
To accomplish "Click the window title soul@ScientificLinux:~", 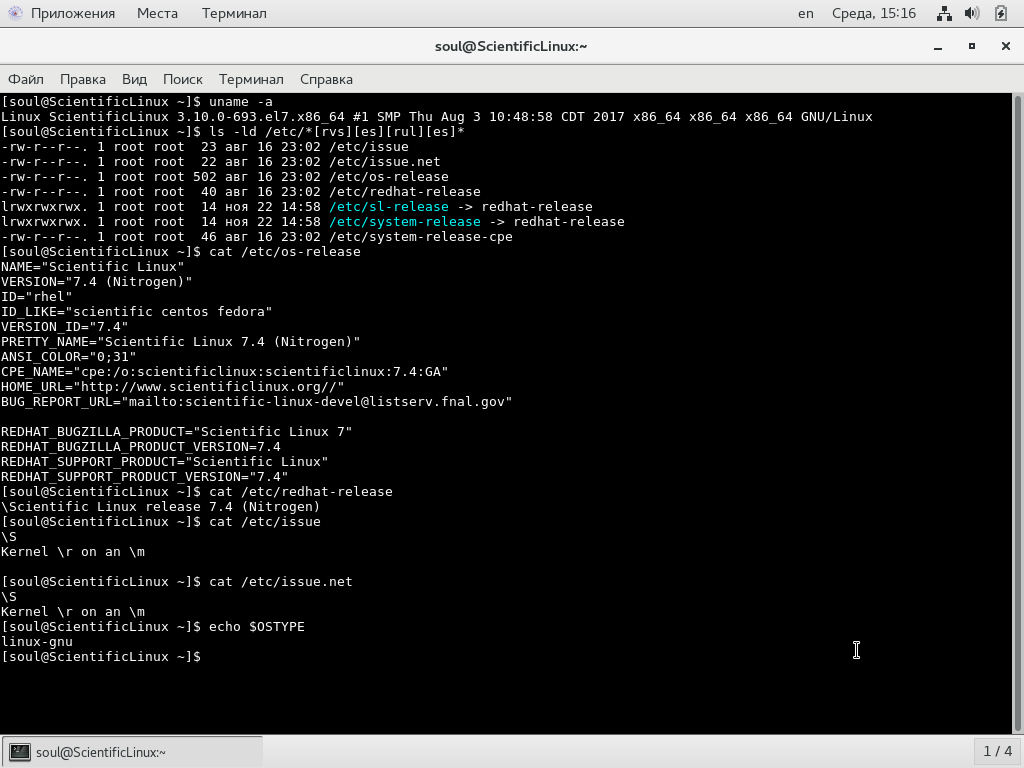I will (511, 46).
